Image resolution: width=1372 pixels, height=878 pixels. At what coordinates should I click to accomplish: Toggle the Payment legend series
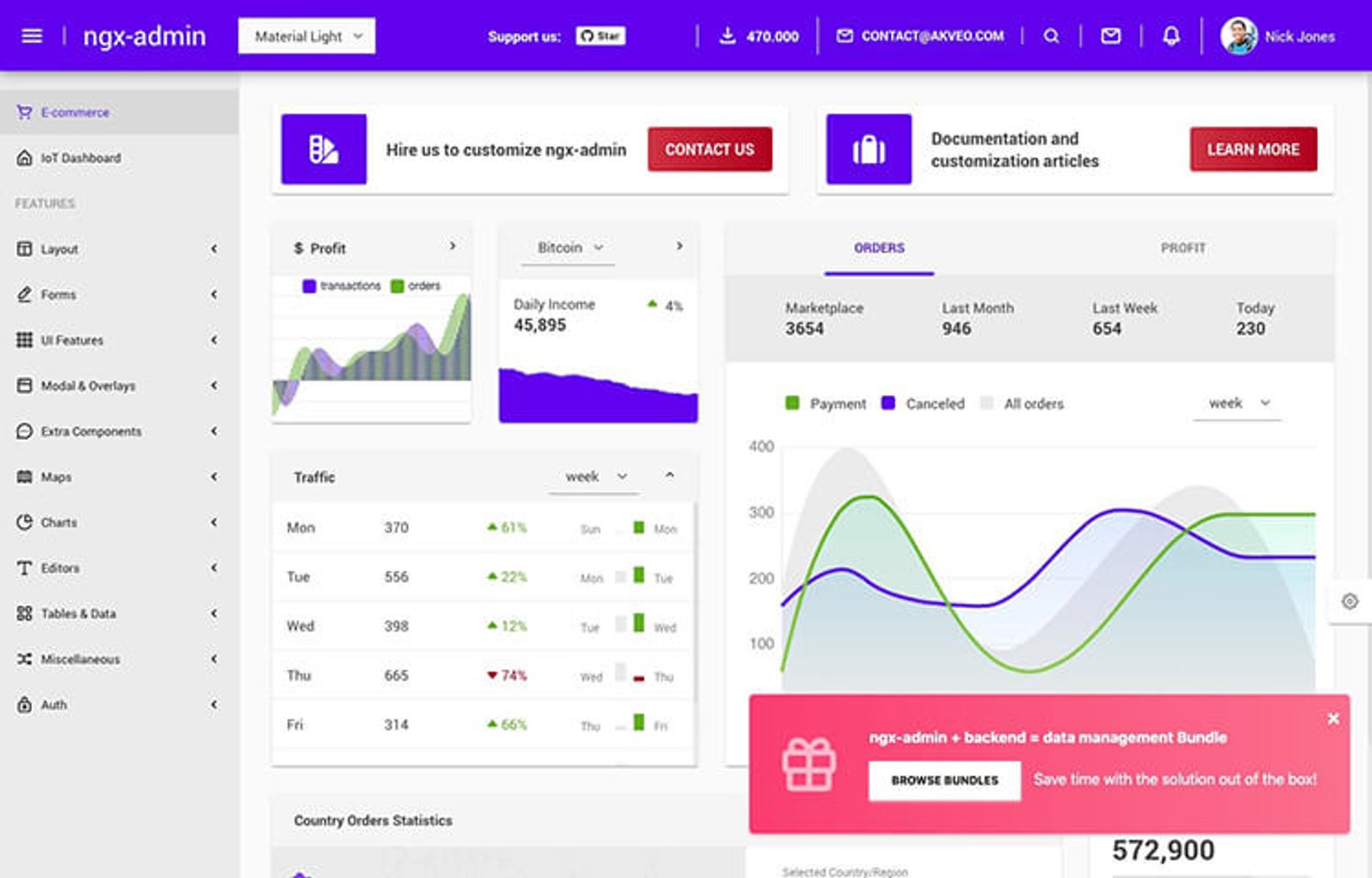point(826,403)
